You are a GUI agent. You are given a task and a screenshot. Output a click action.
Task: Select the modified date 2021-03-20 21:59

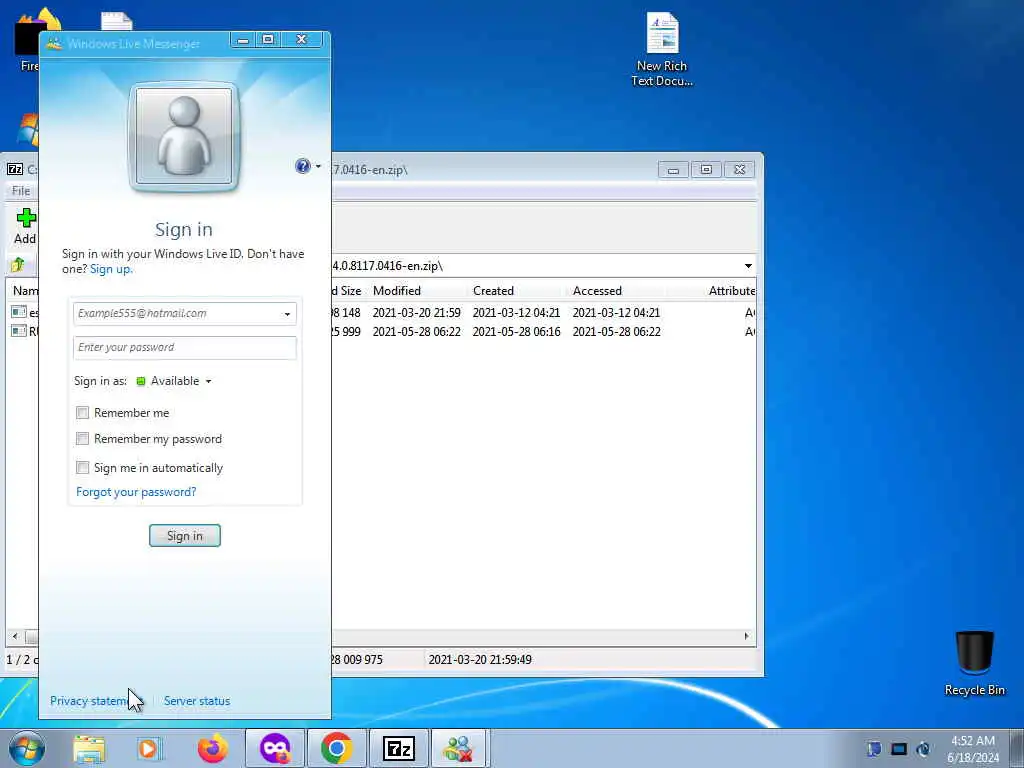[x=417, y=313]
